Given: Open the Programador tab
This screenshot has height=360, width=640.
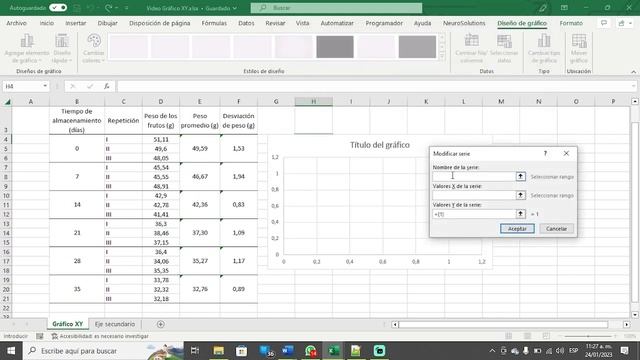Looking at the screenshot, I should click(384, 23).
